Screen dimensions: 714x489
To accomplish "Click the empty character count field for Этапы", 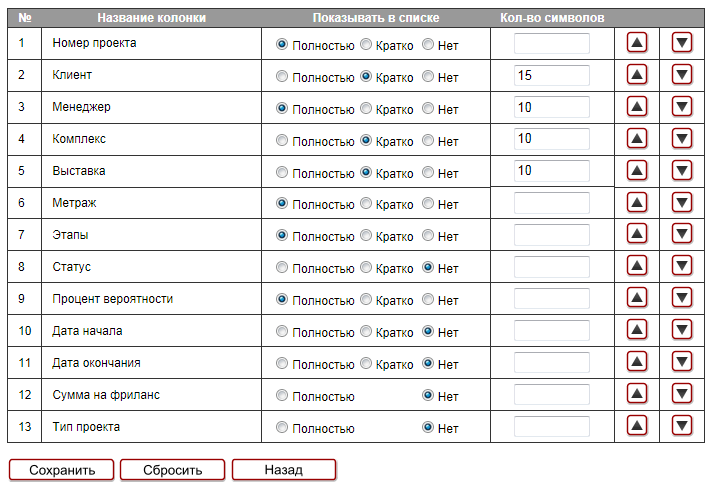I will tap(551, 236).
